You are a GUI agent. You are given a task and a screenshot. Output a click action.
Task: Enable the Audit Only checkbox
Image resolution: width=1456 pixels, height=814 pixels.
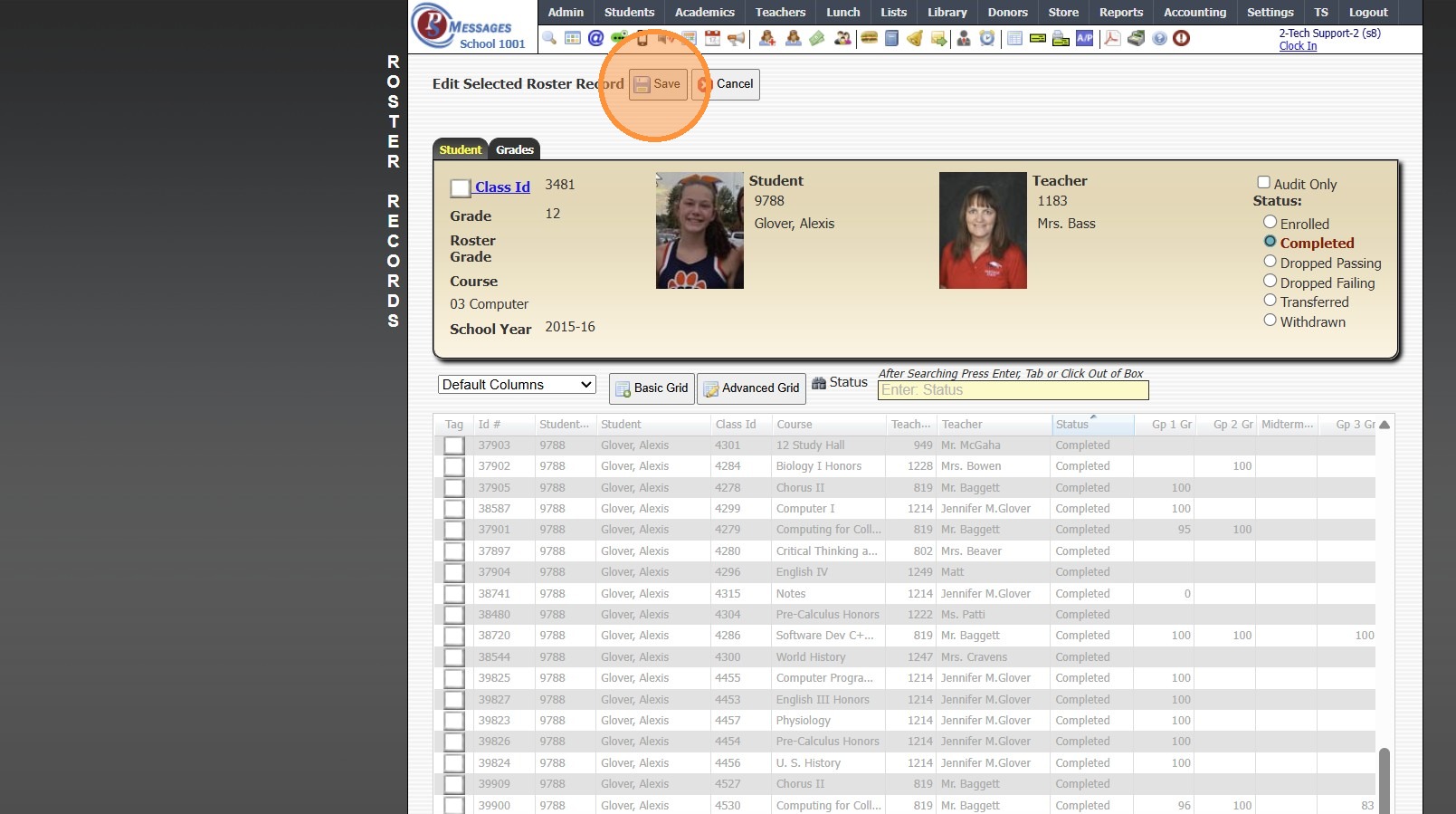click(1263, 183)
